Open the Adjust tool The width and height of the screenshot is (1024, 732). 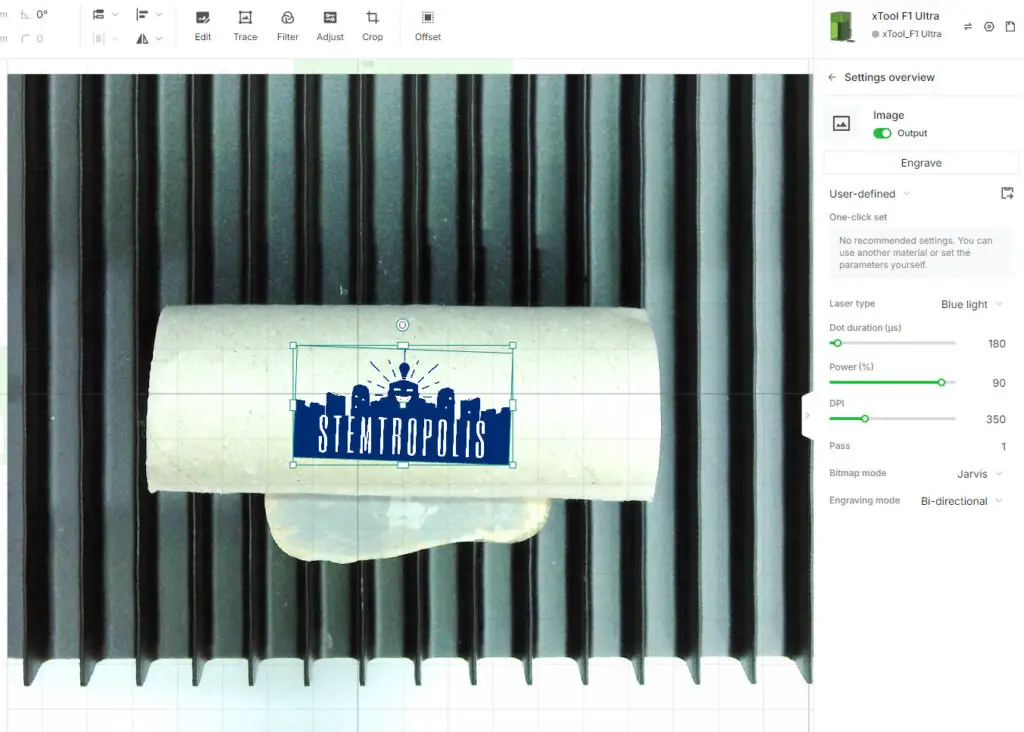330,26
